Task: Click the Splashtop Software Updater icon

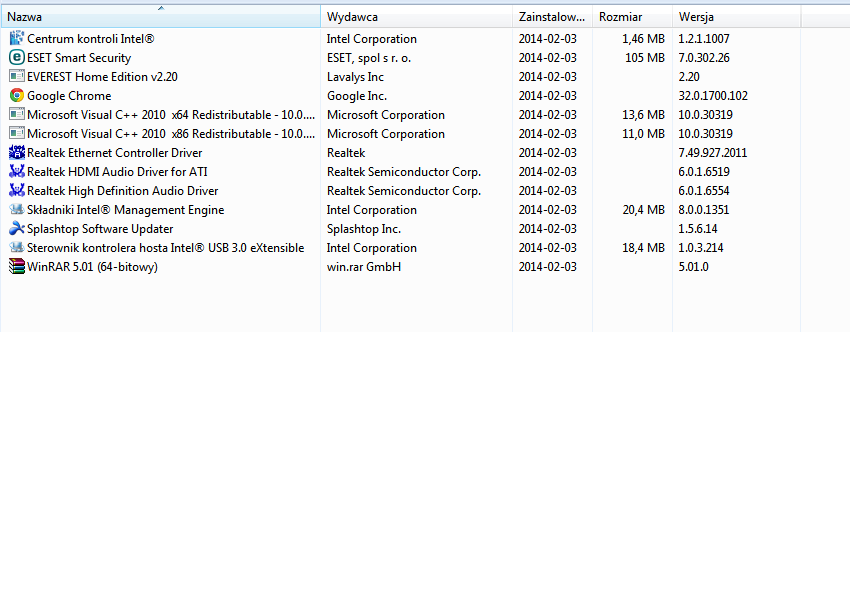Action: [x=17, y=228]
